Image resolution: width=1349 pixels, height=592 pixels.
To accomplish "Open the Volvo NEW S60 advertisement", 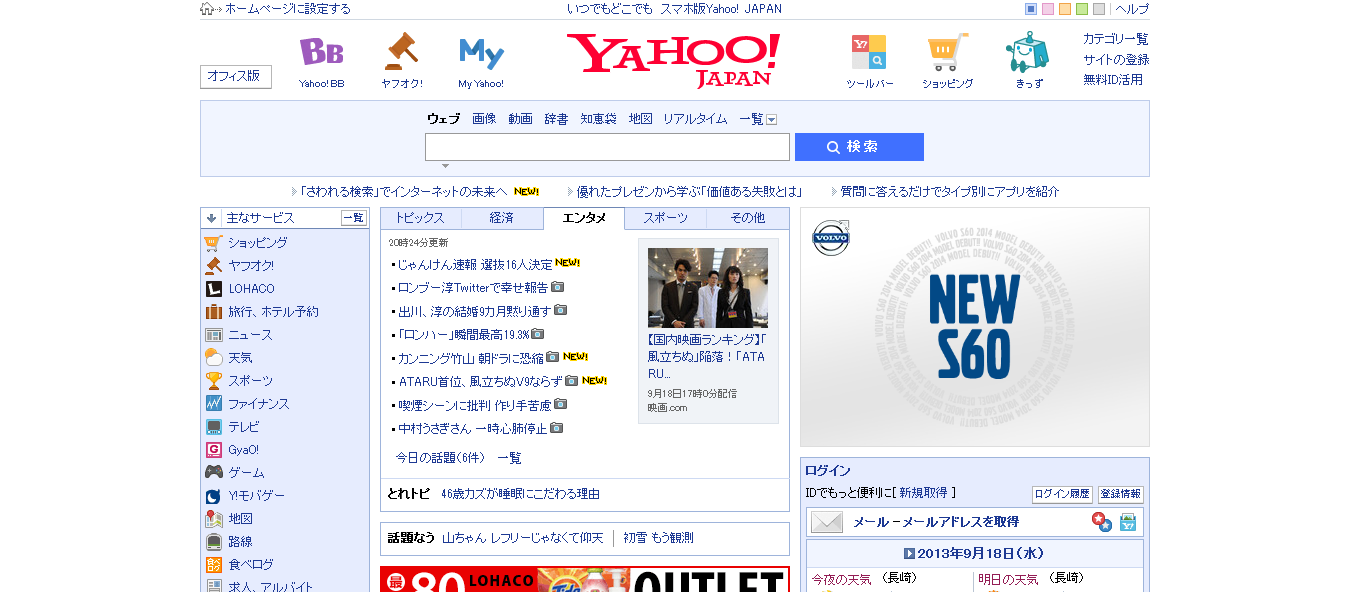I will point(975,327).
